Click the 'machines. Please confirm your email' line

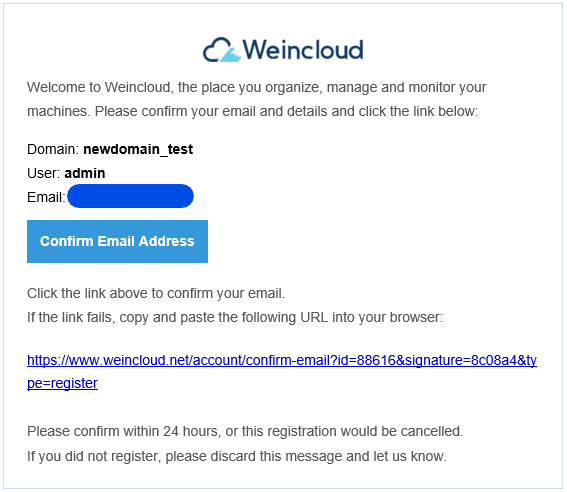pyautogui.click(x=253, y=111)
